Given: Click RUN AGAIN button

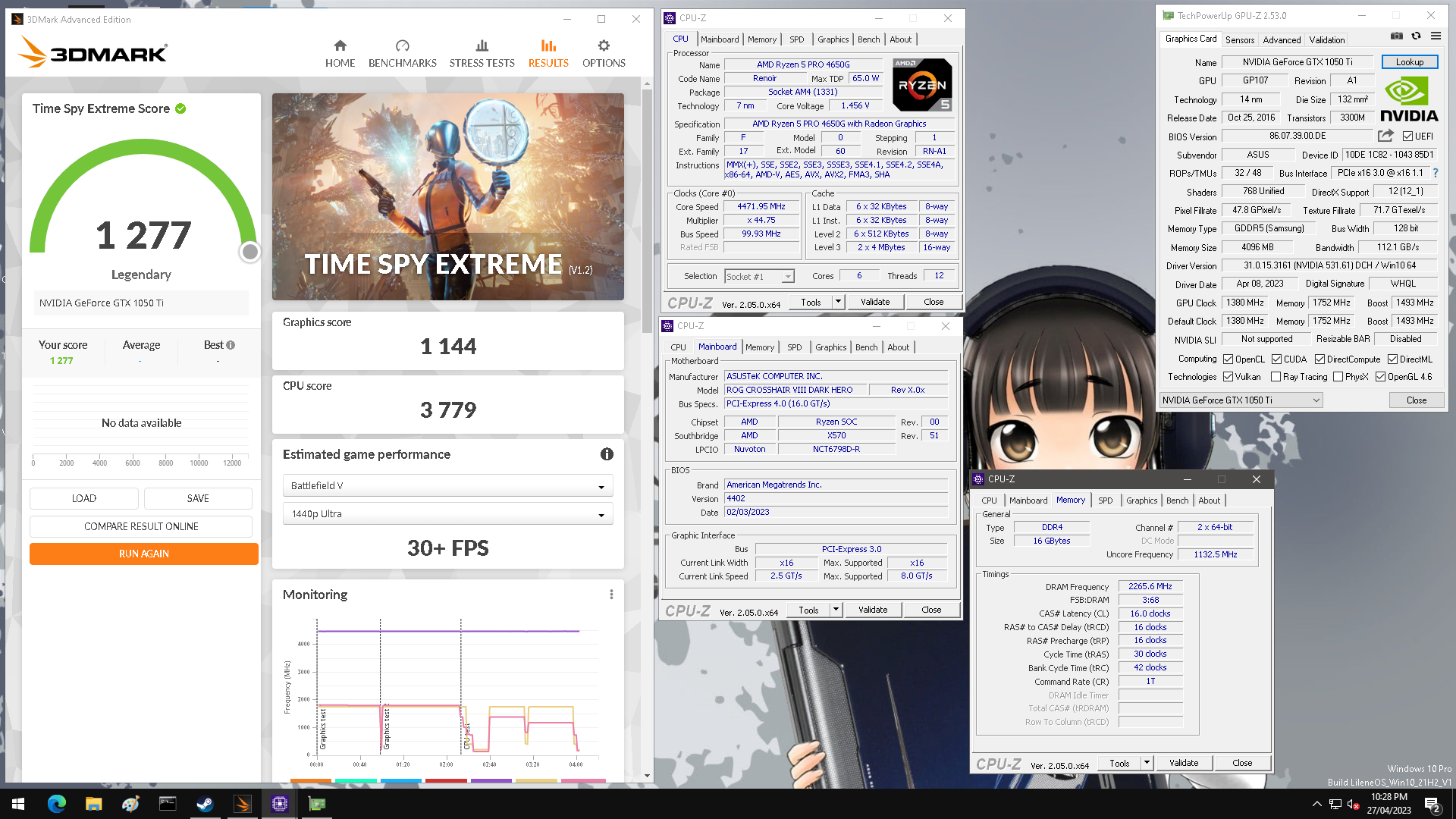Looking at the screenshot, I should point(143,554).
